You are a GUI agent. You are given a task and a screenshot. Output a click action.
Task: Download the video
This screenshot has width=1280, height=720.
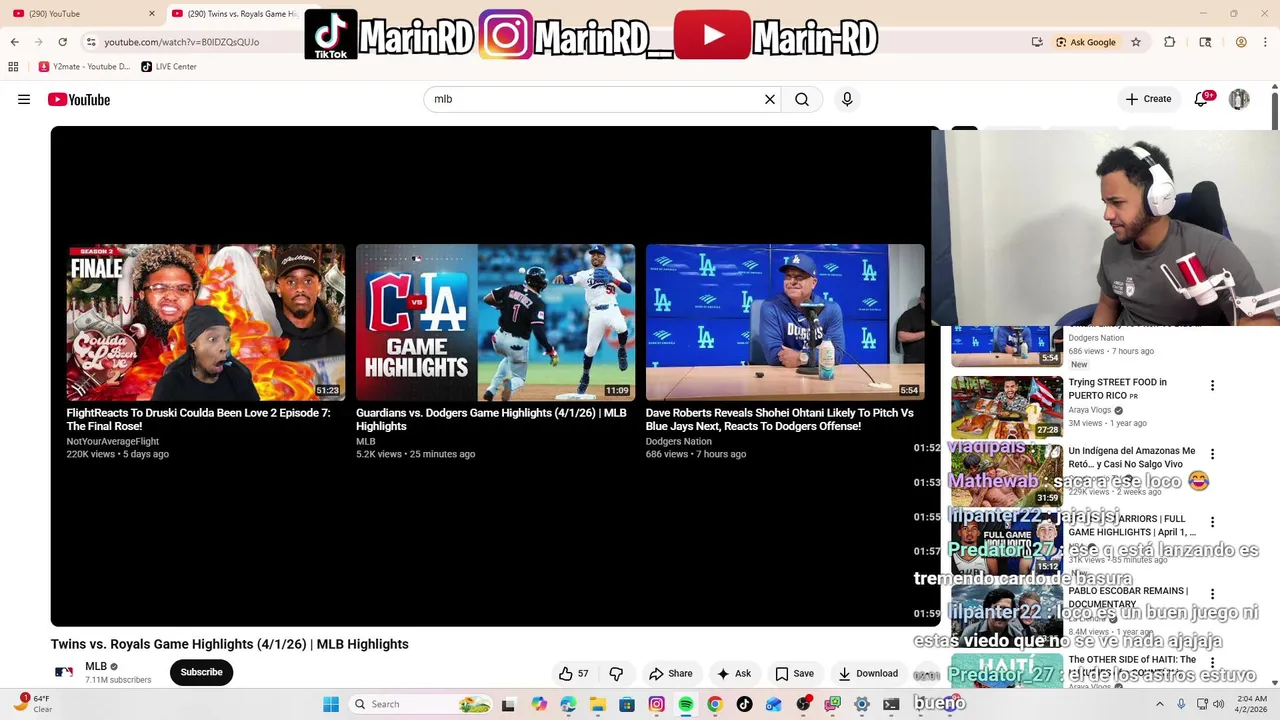(x=867, y=673)
